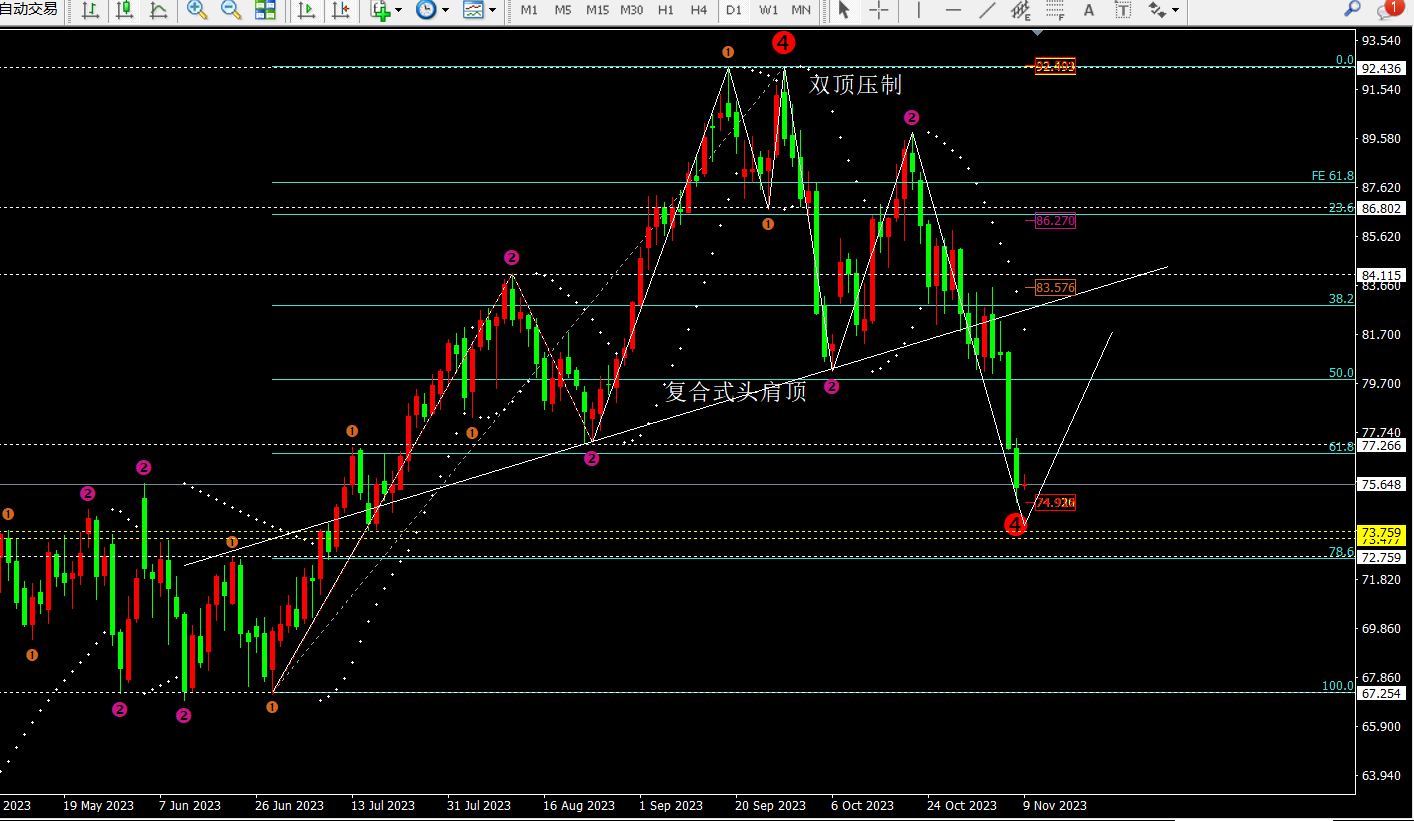Click the 83.576 price label on chart
The width and height of the screenshot is (1414, 821).
click(x=1055, y=287)
